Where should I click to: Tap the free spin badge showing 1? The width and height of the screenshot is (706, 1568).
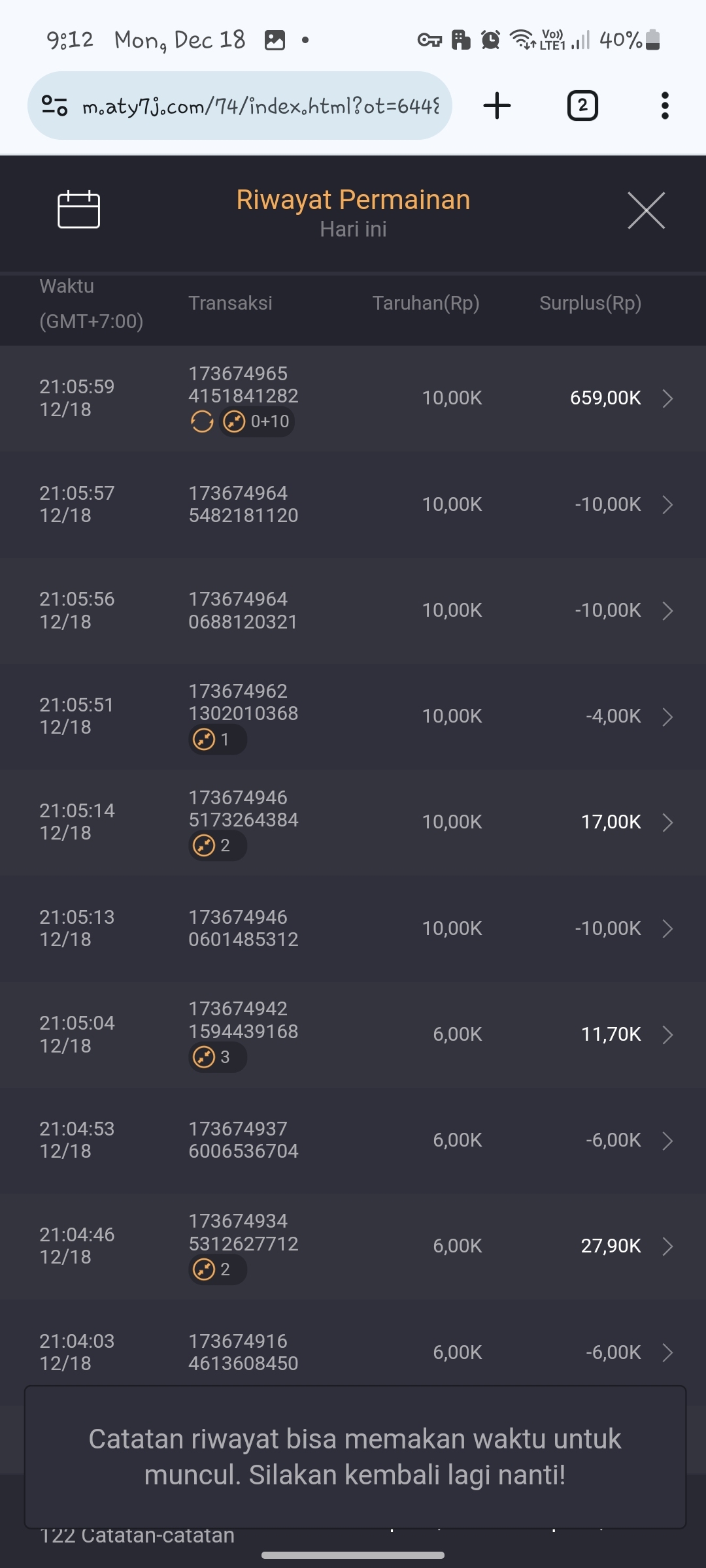217,740
